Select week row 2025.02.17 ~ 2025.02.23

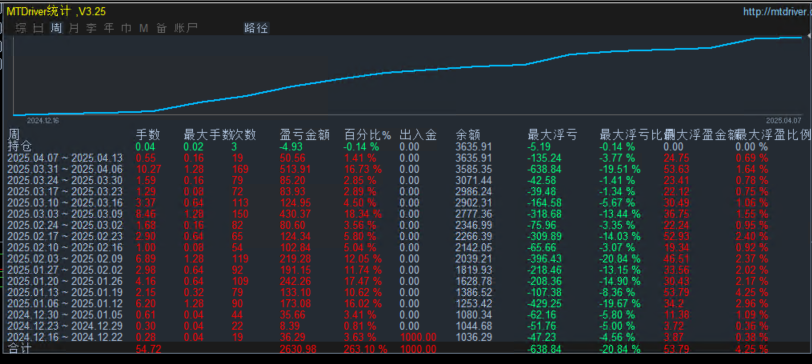[x=65, y=236]
